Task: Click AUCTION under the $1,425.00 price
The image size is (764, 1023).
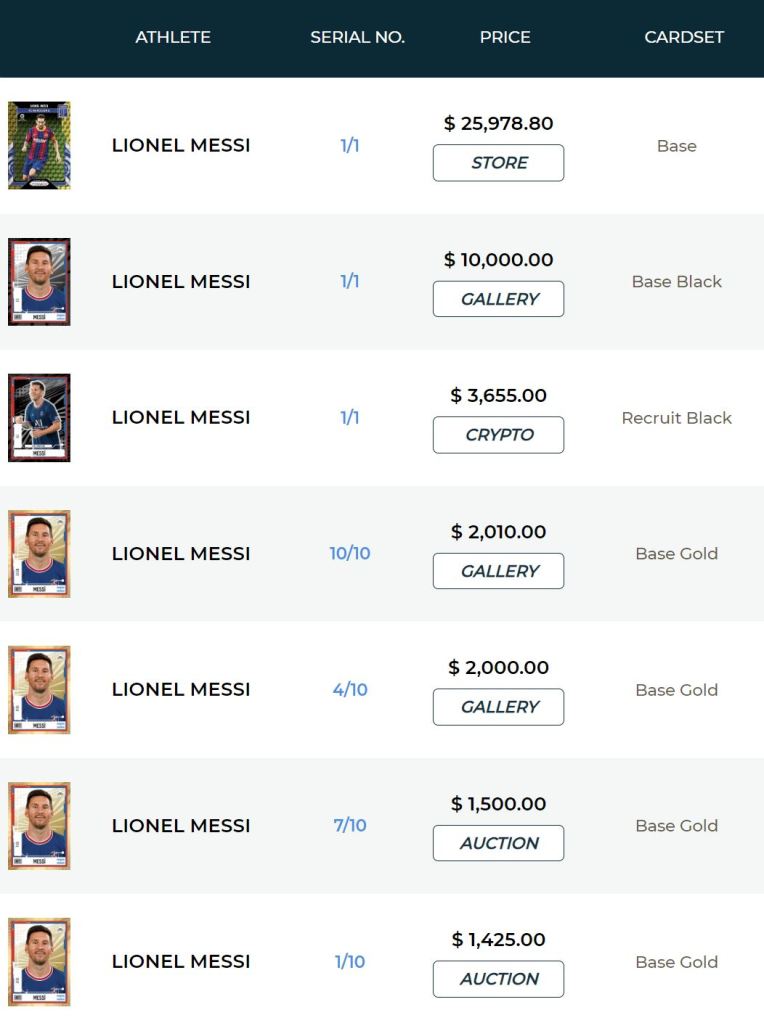Action: [x=498, y=979]
